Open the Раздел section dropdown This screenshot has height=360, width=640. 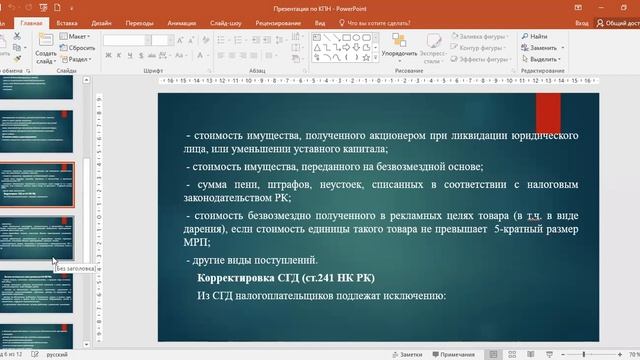[76, 59]
